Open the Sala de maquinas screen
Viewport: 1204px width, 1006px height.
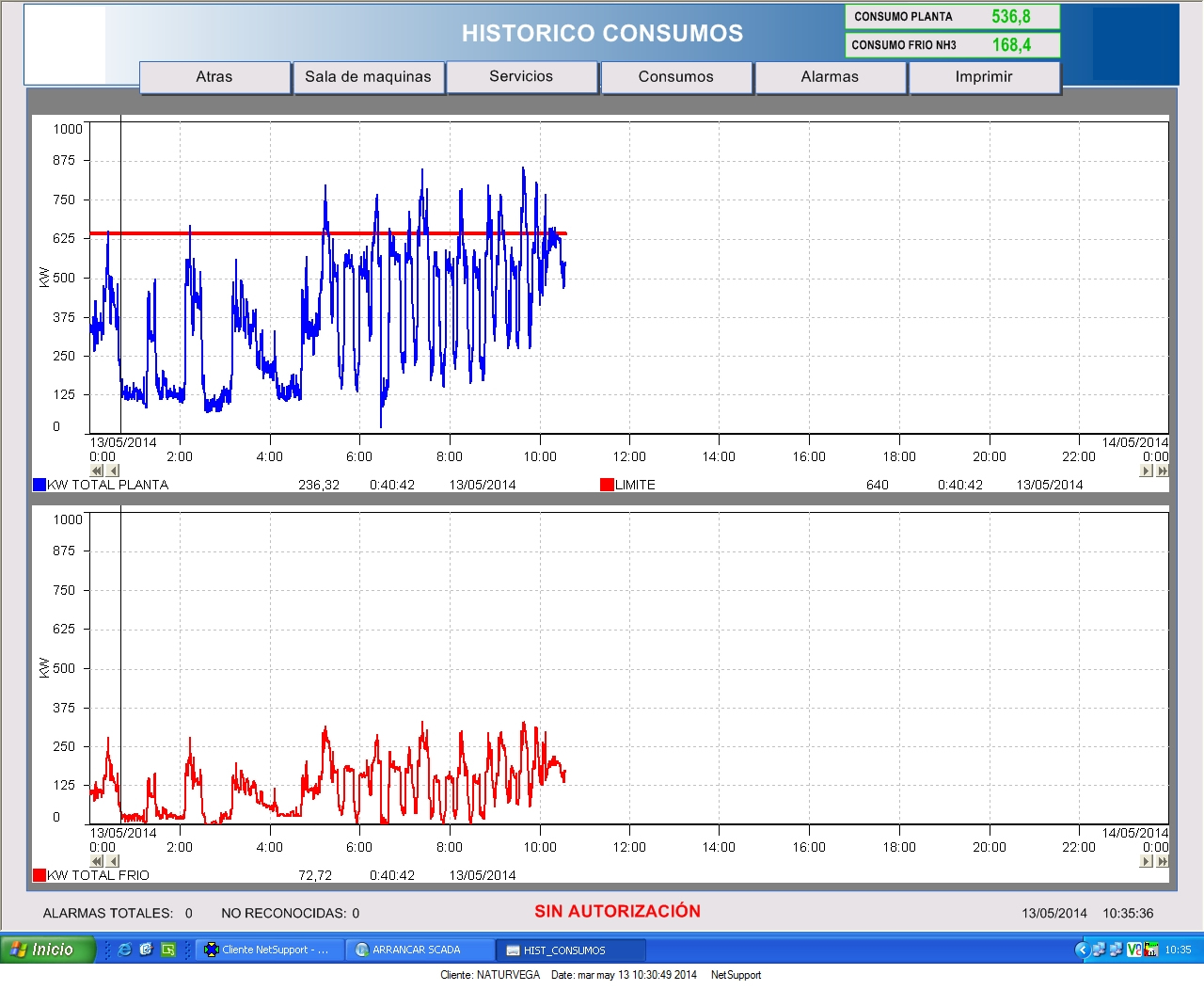(x=368, y=77)
